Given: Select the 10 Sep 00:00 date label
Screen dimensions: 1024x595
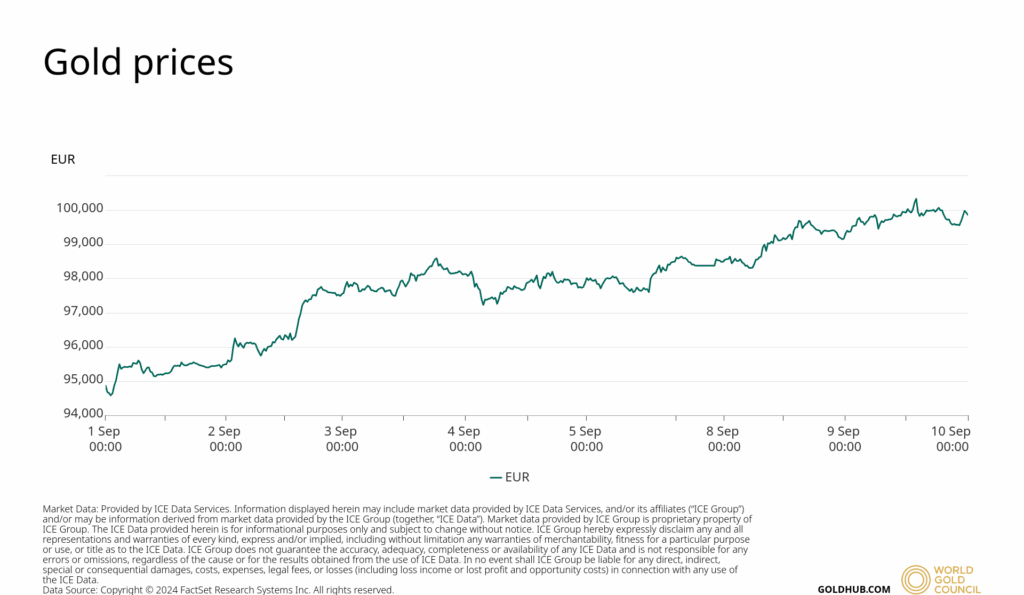Looking at the screenshot, I should click(x=952, y=439).
